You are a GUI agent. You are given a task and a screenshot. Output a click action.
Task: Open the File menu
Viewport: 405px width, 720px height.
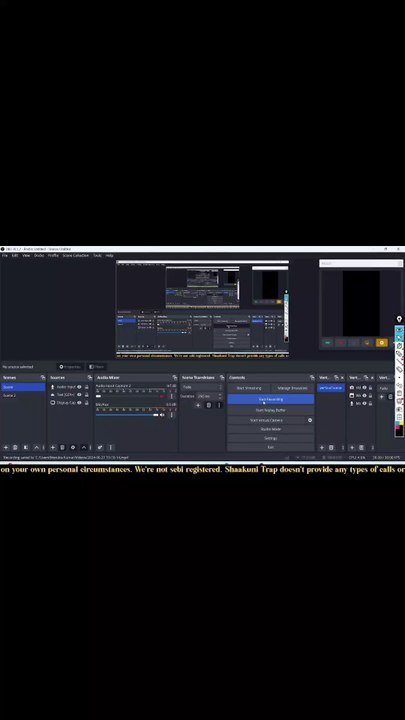[5, 255]
